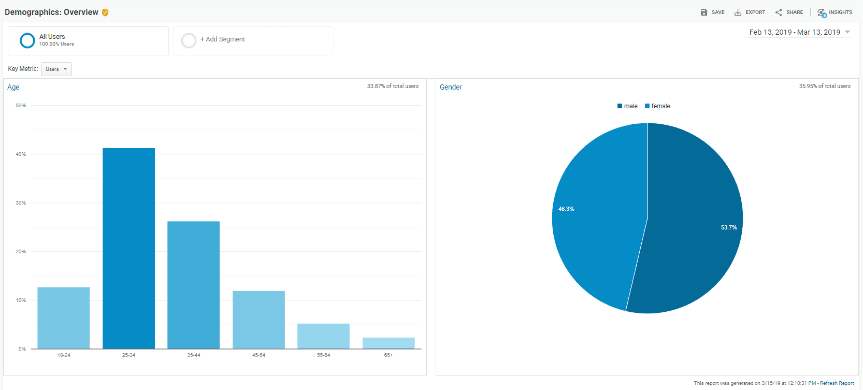Click the Feb 13 – Mar 13 date range
863x390 pixels.
tap(795, 32)
